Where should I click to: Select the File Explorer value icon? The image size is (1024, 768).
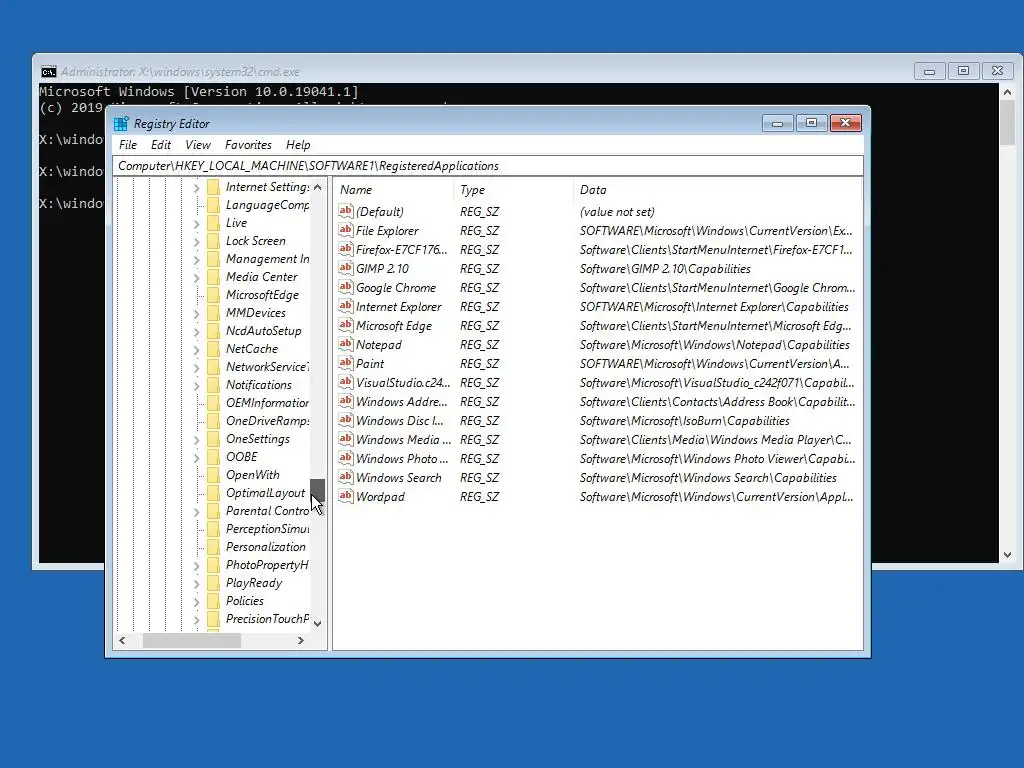(x=345, y=230)
